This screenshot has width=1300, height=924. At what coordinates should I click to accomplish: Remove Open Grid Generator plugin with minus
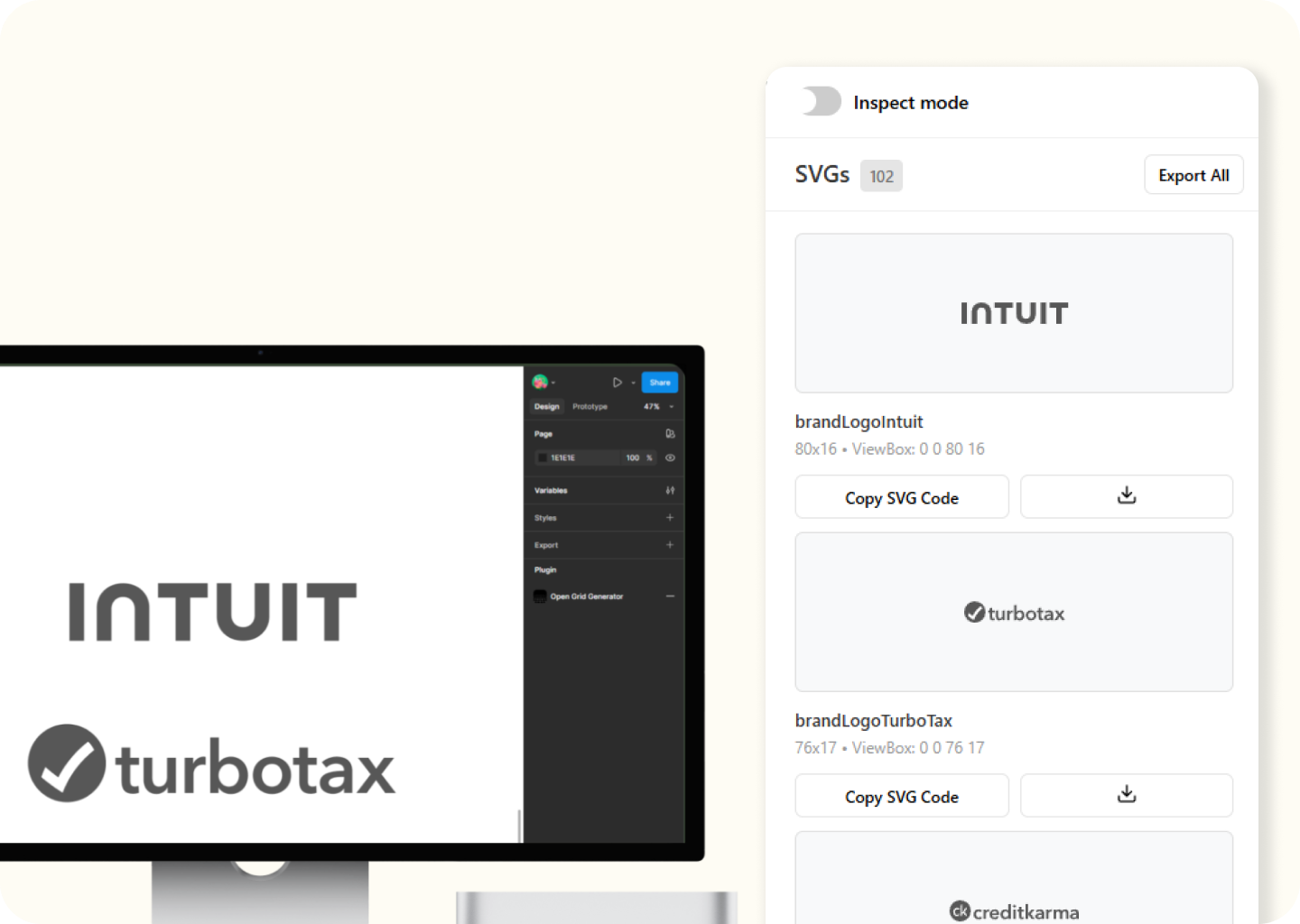[670, 596]
